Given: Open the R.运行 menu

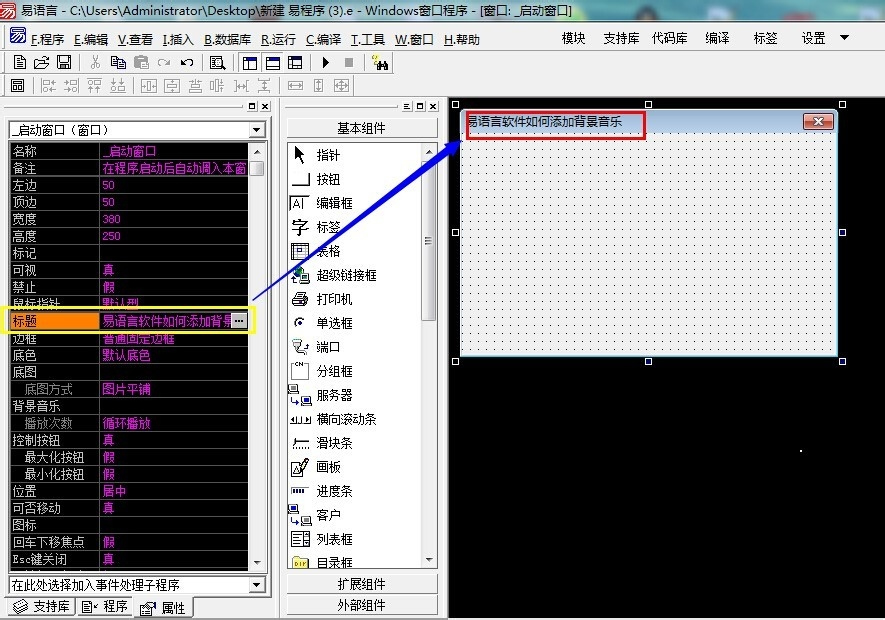Looking at the screenshot, I should [x=278, y=40].
